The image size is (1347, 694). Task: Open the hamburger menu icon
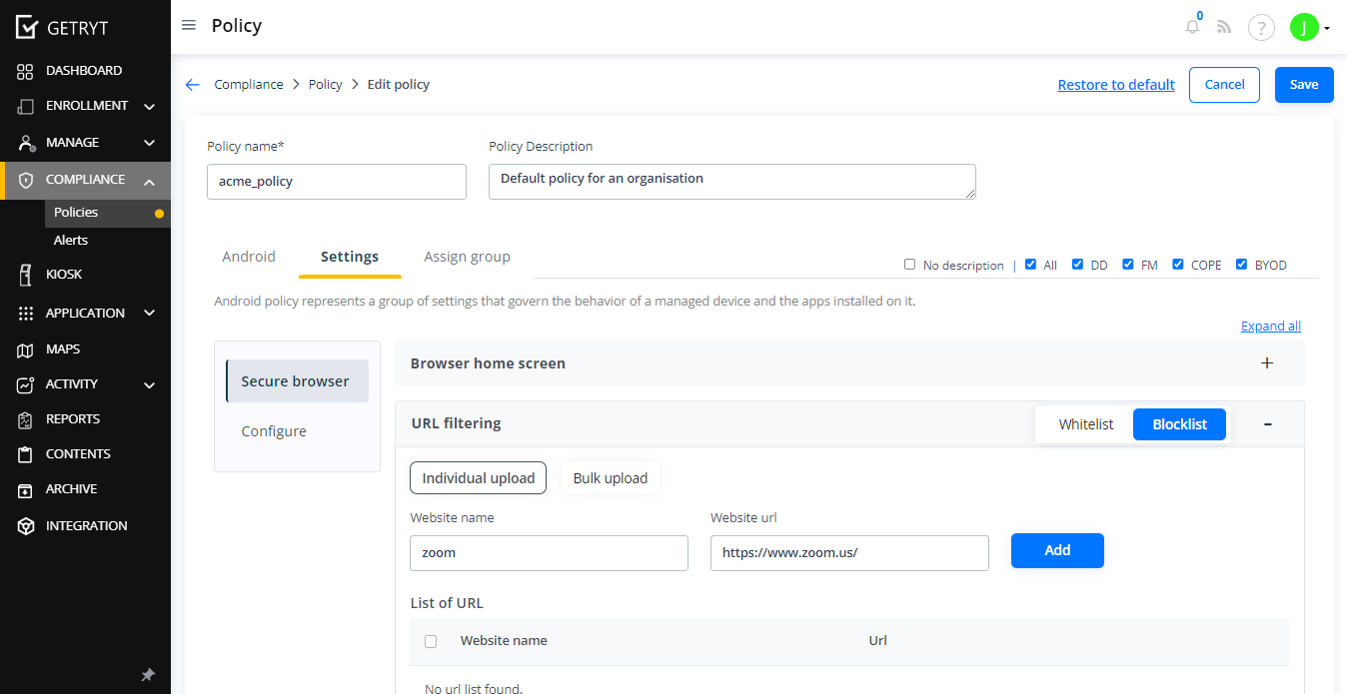click(188, 25)
